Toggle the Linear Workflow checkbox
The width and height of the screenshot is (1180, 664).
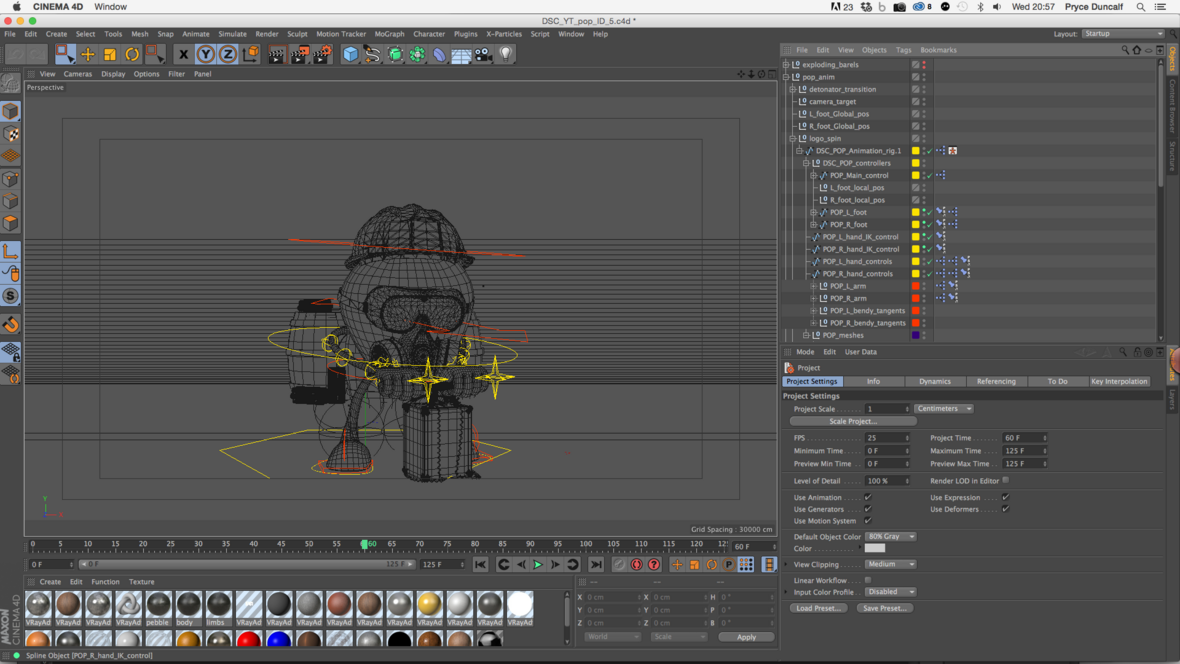pos(868,580)
